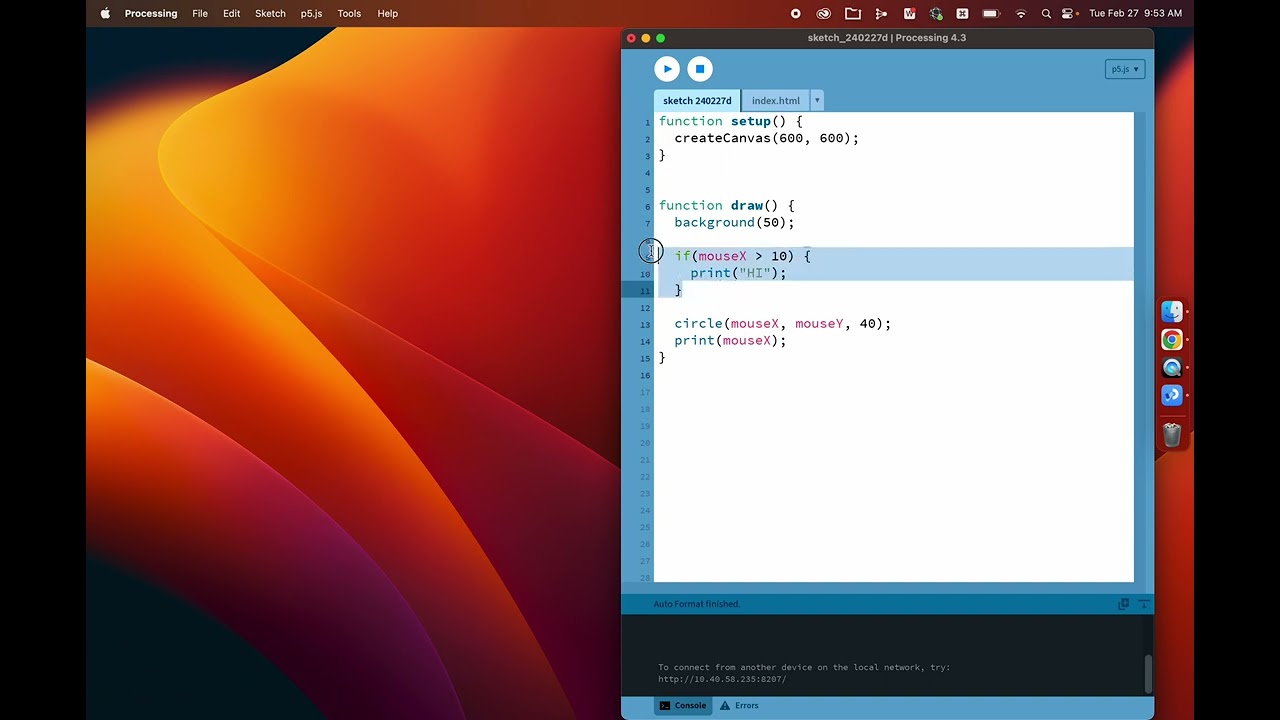Open the blue checkmark app in Dock
1280x720 pixels.
1172,396
